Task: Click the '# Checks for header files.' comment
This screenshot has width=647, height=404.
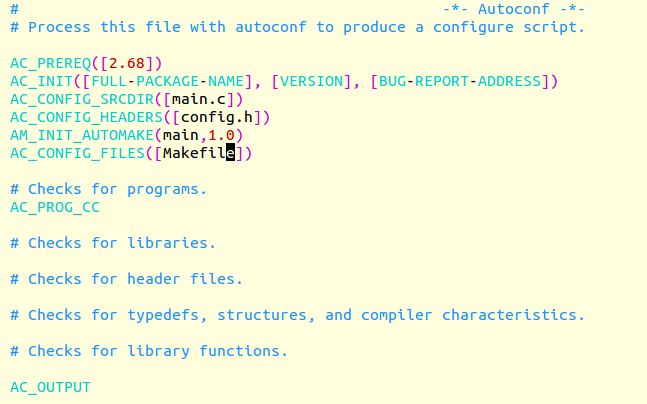Action: point(126,279)
